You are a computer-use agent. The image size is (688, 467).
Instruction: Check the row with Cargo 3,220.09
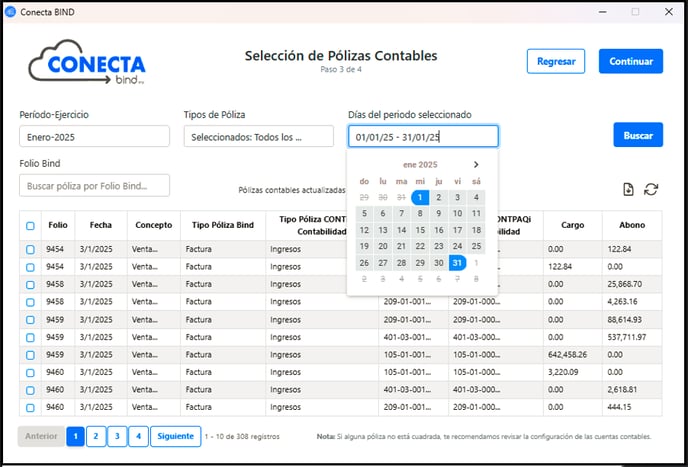point(30,372)
